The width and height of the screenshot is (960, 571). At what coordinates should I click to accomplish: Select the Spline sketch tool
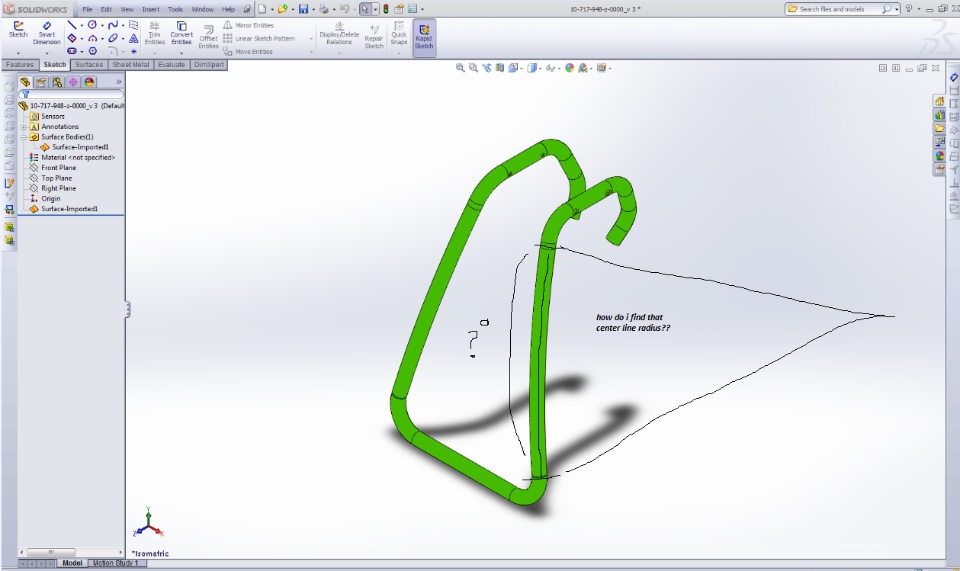click(113, 25)
